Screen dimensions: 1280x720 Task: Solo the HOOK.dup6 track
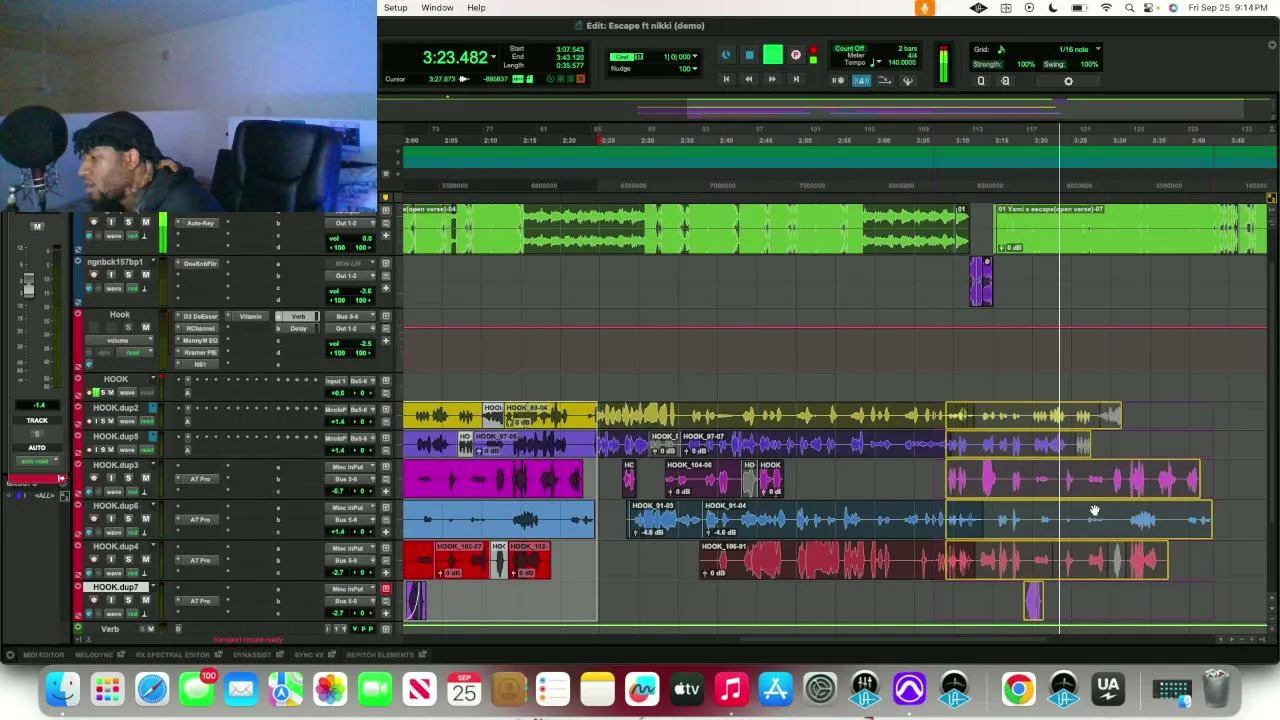[x=128, y=519]
